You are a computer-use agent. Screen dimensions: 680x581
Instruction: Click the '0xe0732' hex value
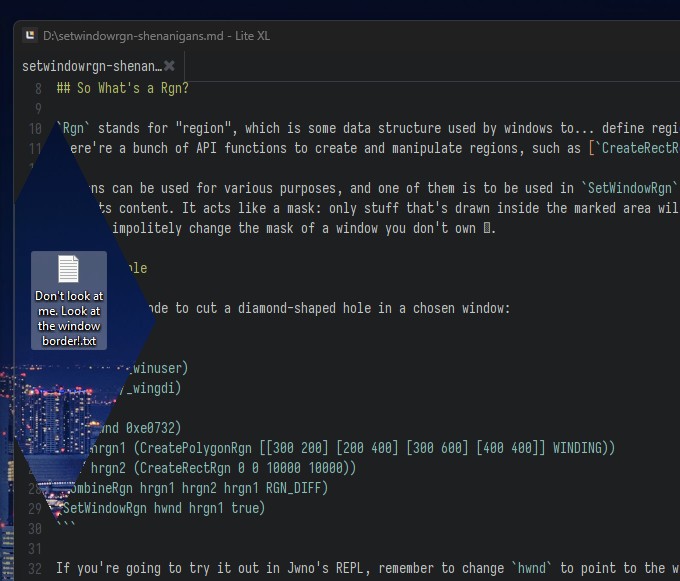150,428
